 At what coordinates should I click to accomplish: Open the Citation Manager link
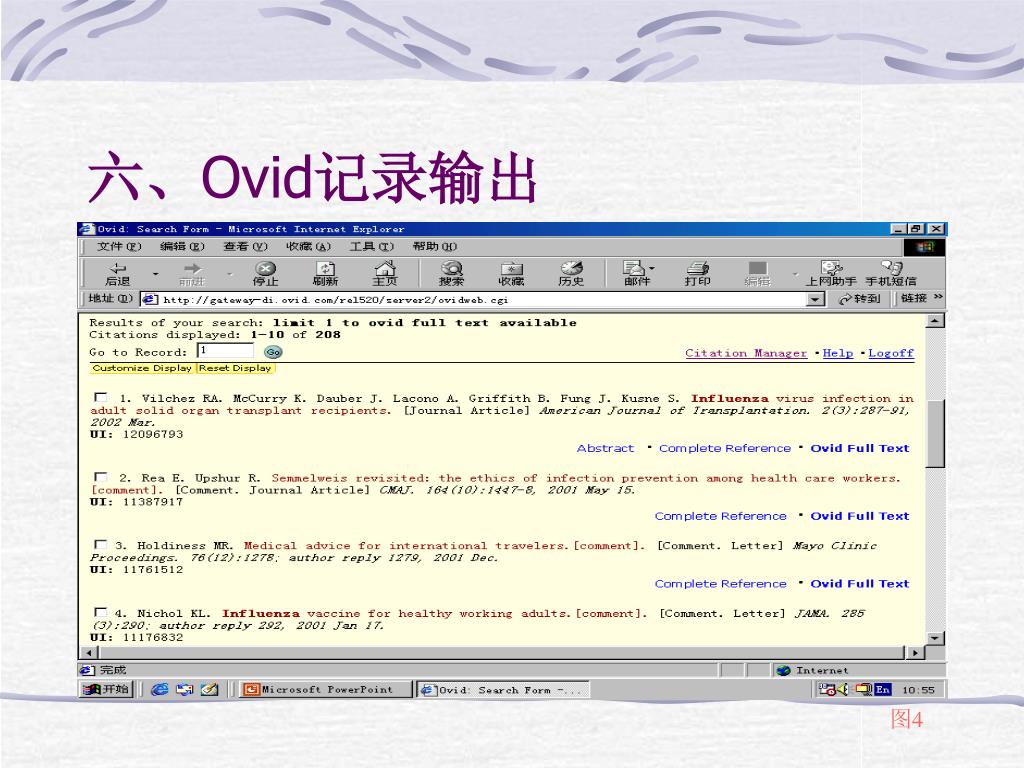point(746,353)
